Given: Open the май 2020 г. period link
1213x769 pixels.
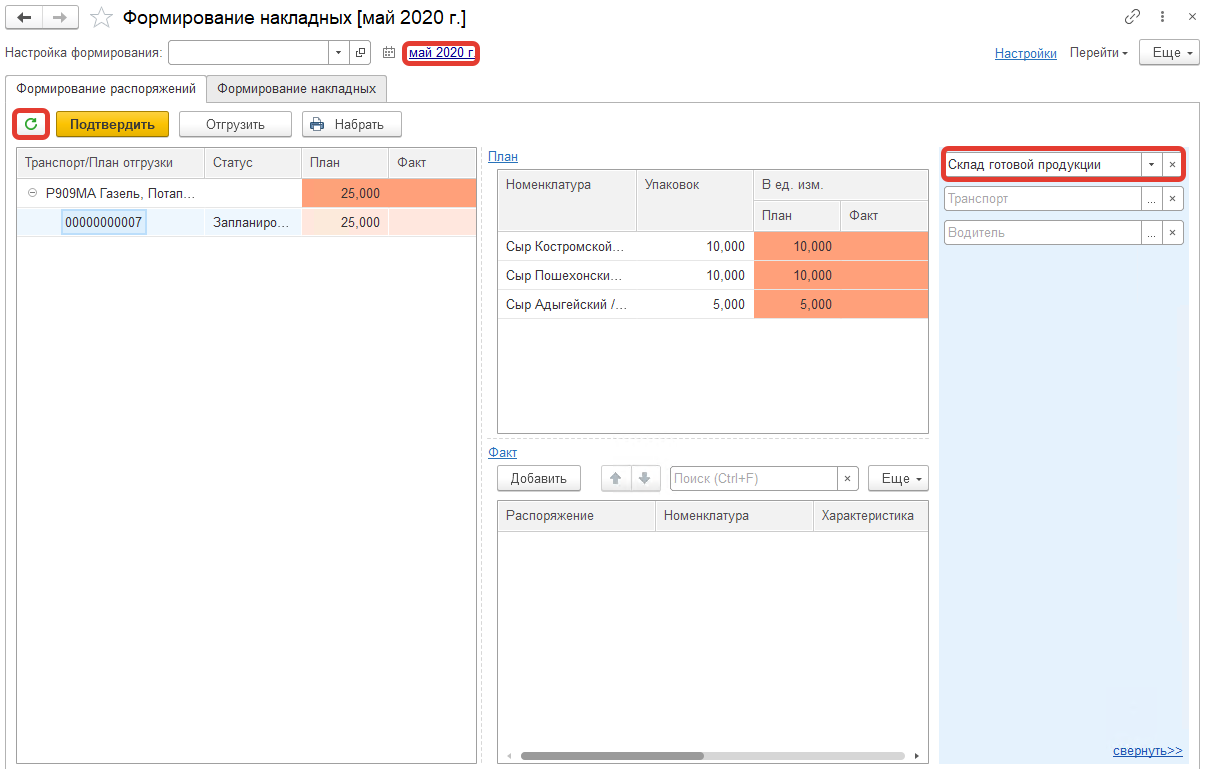Looking at the screenshot, I should [x=441, y=52].
